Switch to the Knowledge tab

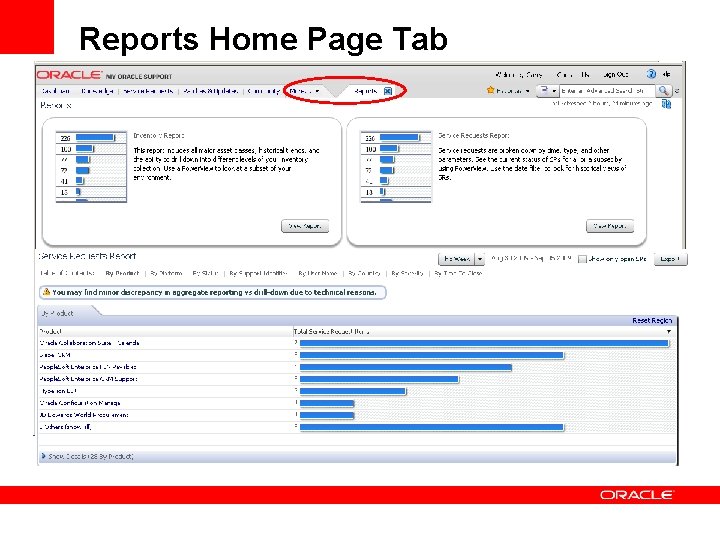click(97, 91)
